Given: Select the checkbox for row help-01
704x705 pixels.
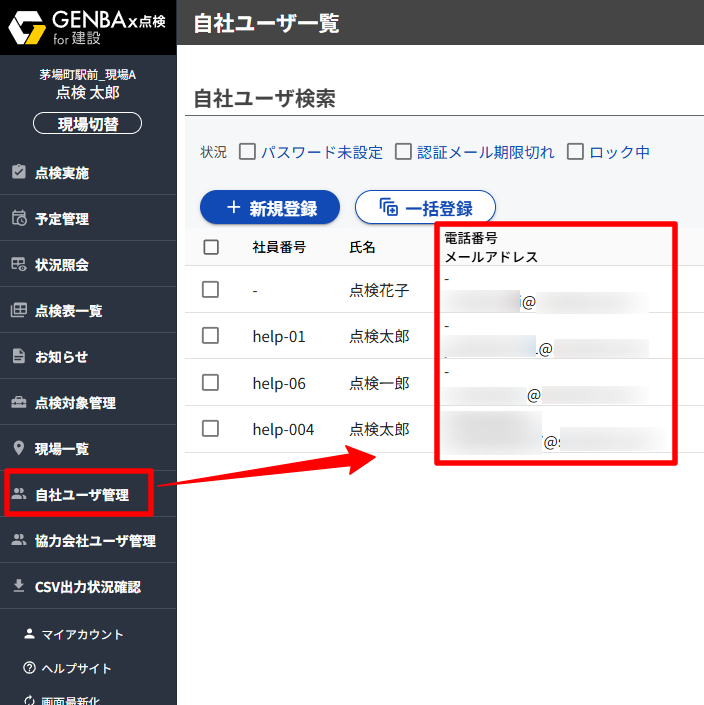Looking at the screenshot, I should click(x=210, y=336).
